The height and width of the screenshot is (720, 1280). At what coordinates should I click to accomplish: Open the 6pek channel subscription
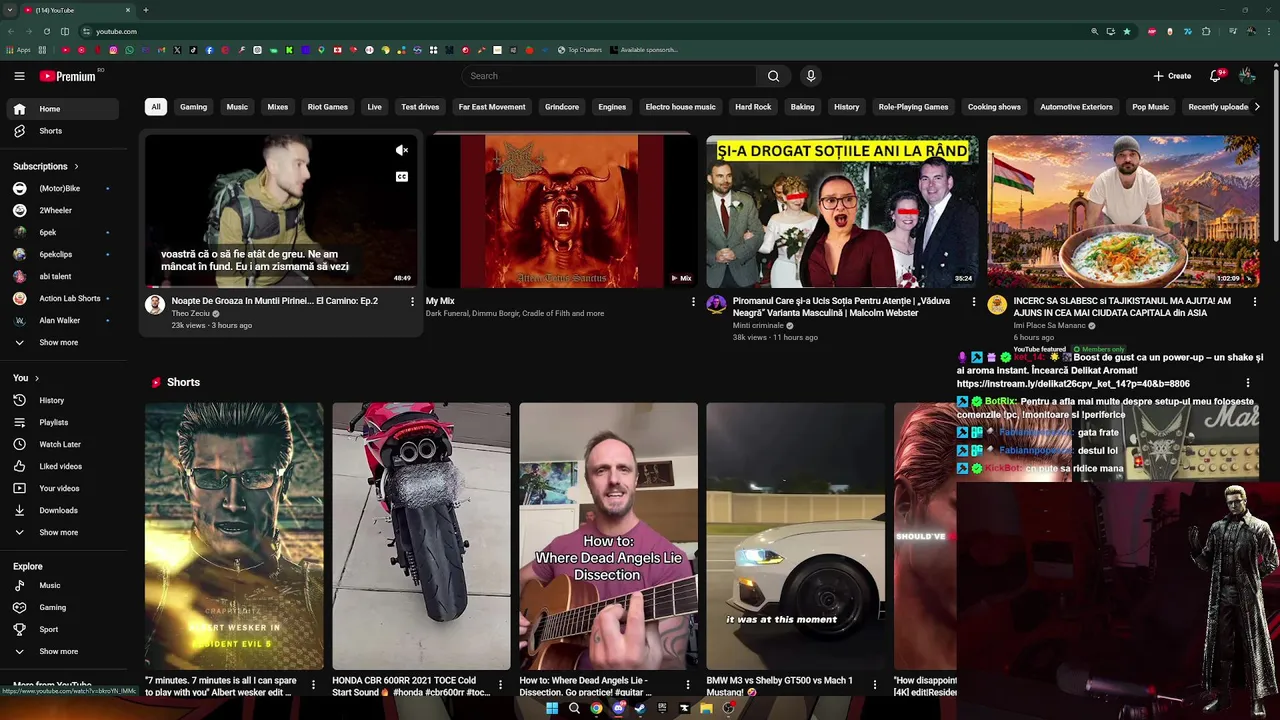63,232
